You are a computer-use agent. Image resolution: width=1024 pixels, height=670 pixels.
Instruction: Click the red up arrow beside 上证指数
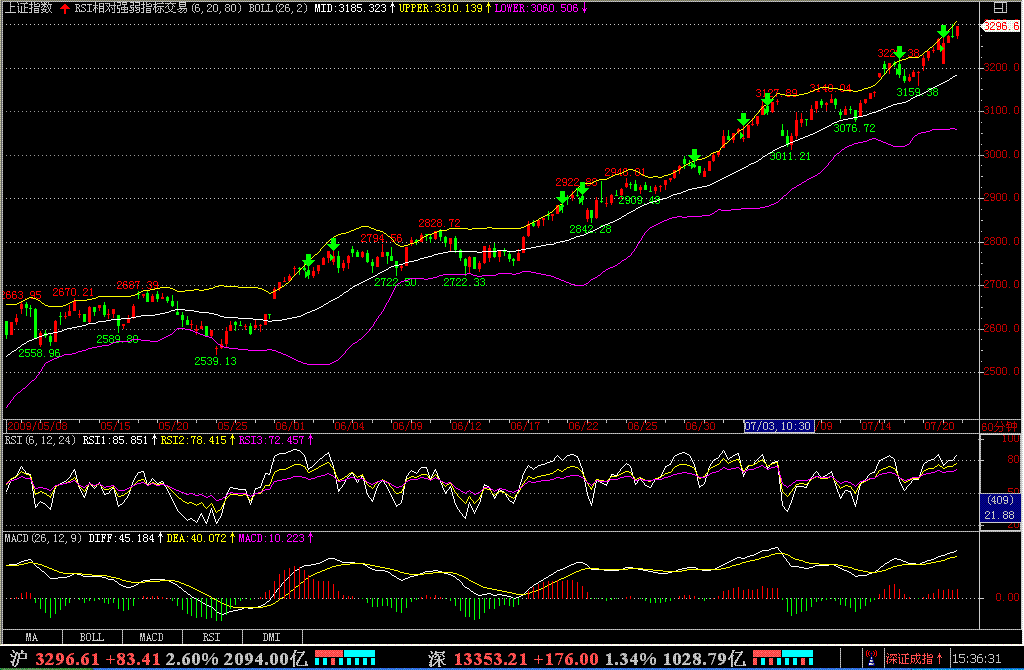pyautogui.click(x=65, y=8)
